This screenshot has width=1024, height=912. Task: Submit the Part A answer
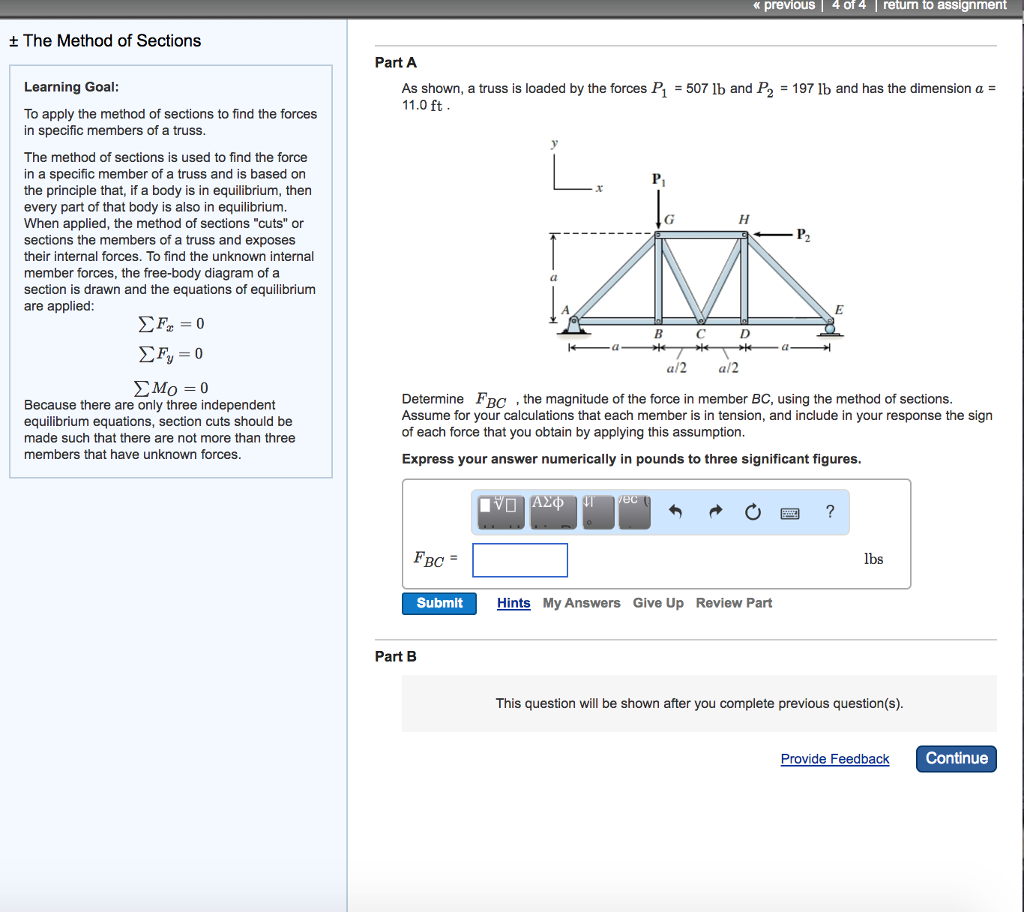(x=439, y=602)
